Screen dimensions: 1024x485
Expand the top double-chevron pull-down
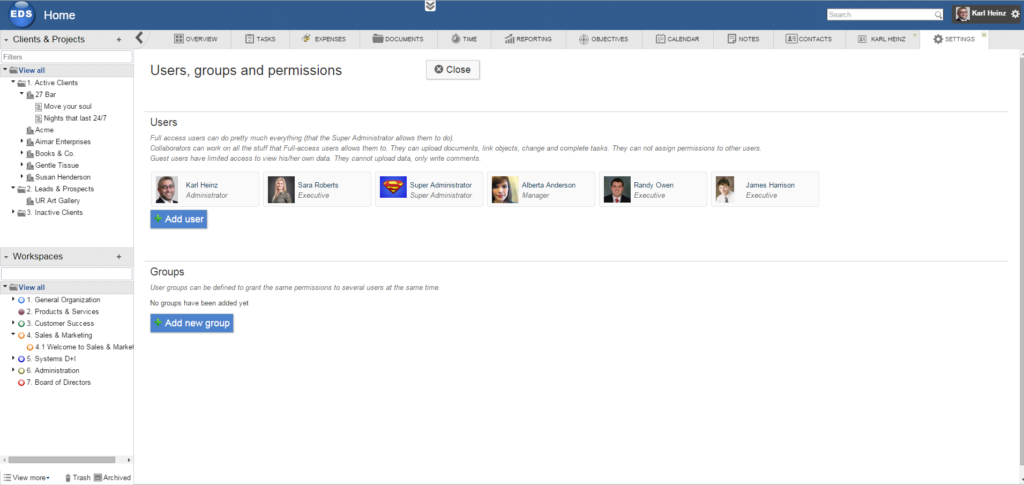[x=430, y=6]
